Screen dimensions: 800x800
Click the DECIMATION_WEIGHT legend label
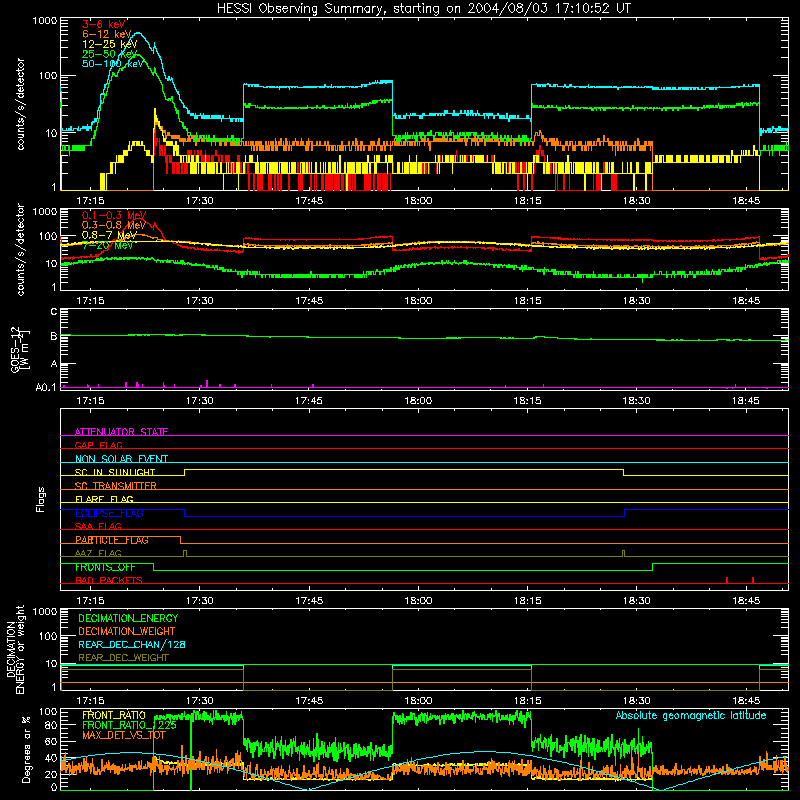(x=127, y=631)
